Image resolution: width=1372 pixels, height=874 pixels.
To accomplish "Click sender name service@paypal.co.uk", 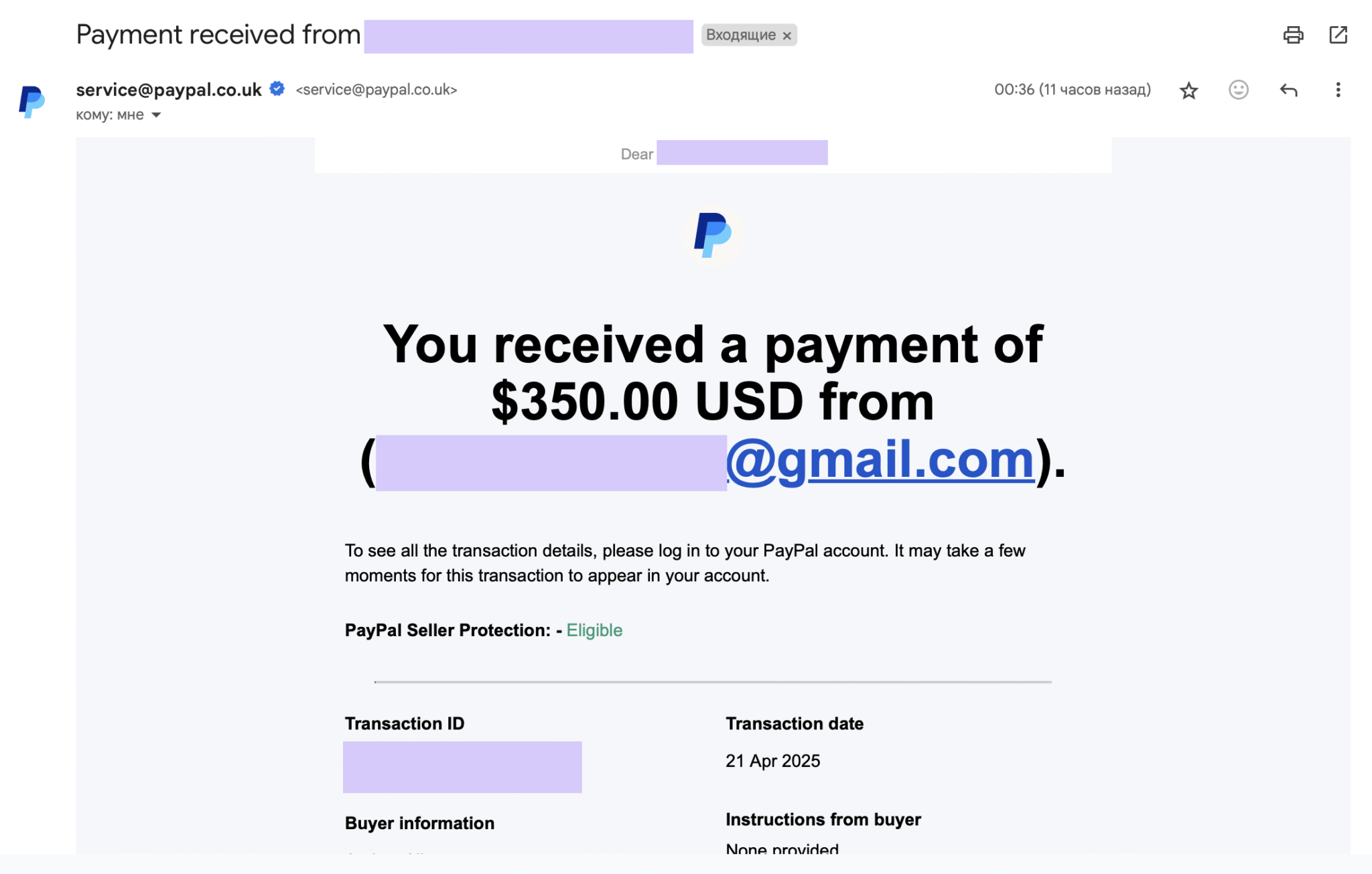I will pyautogui.click(x=169, y=90).
